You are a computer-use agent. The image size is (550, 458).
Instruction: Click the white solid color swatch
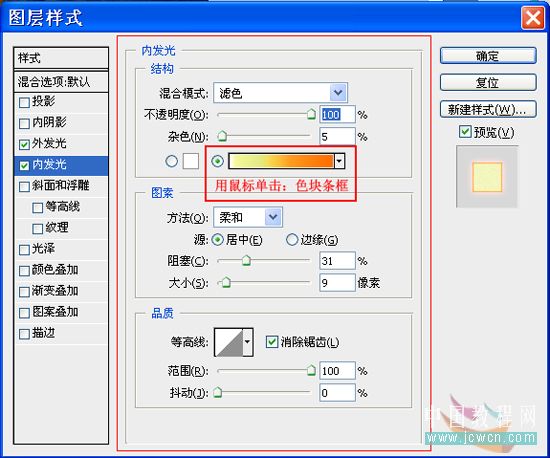pos(191,161)
